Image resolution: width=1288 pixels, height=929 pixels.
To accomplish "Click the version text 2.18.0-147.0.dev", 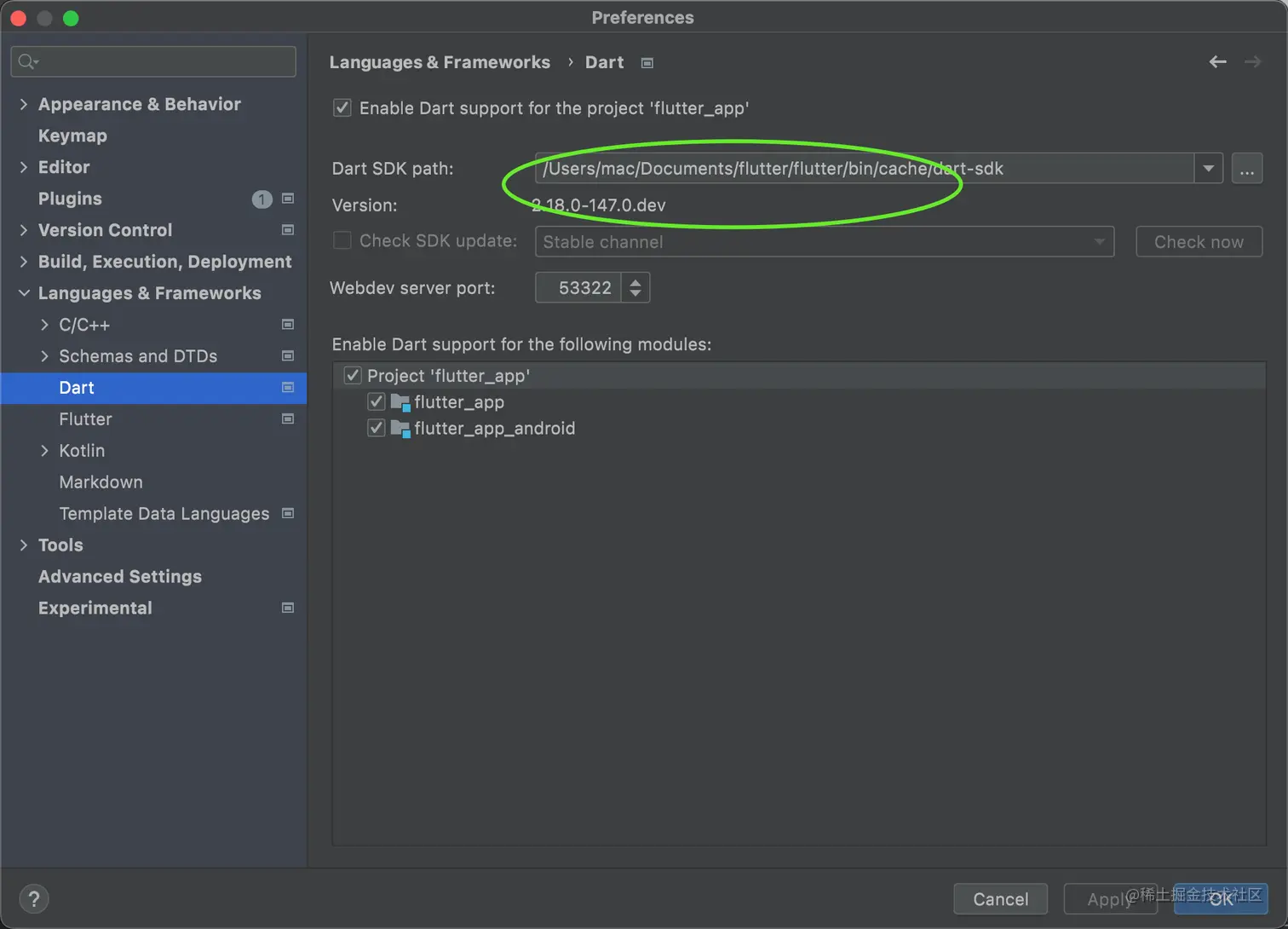I will click(599, 205).
